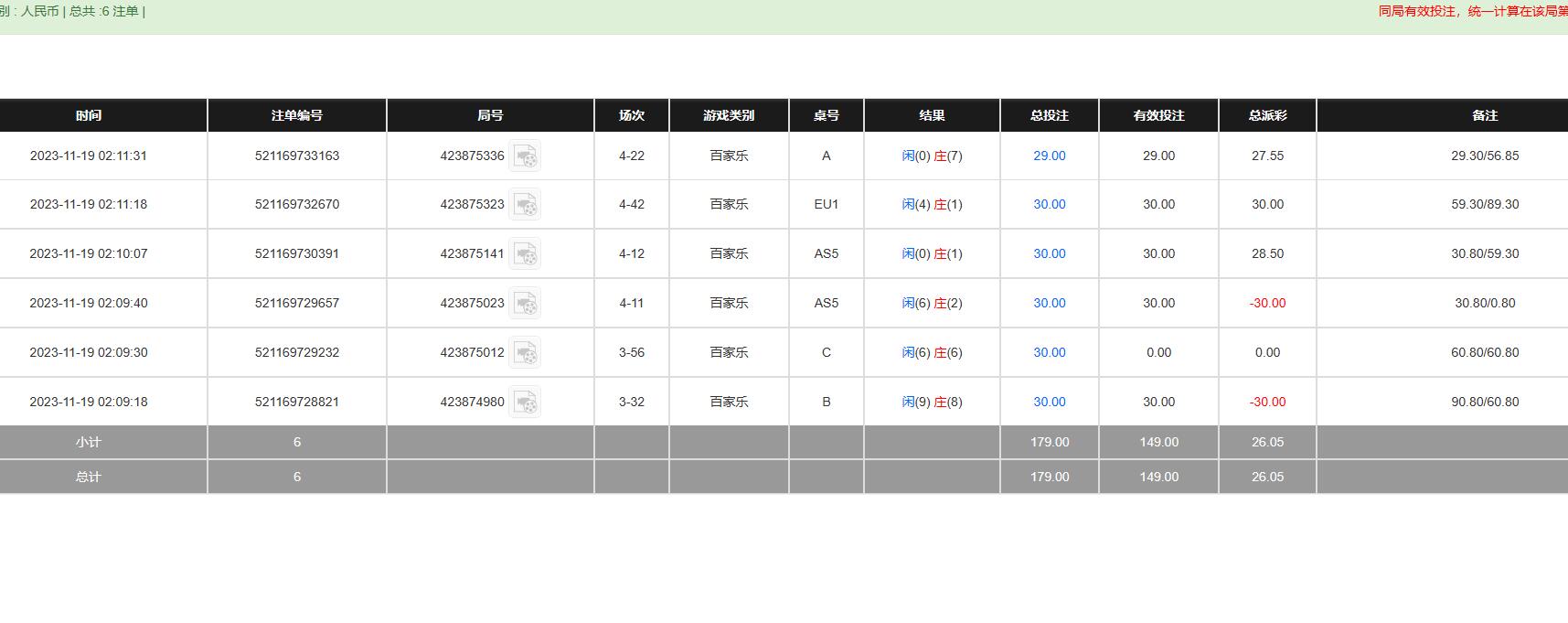This screenshot has height=623, width=1568.
Task: Select order number 521169729657
Action: pos(297,303)
